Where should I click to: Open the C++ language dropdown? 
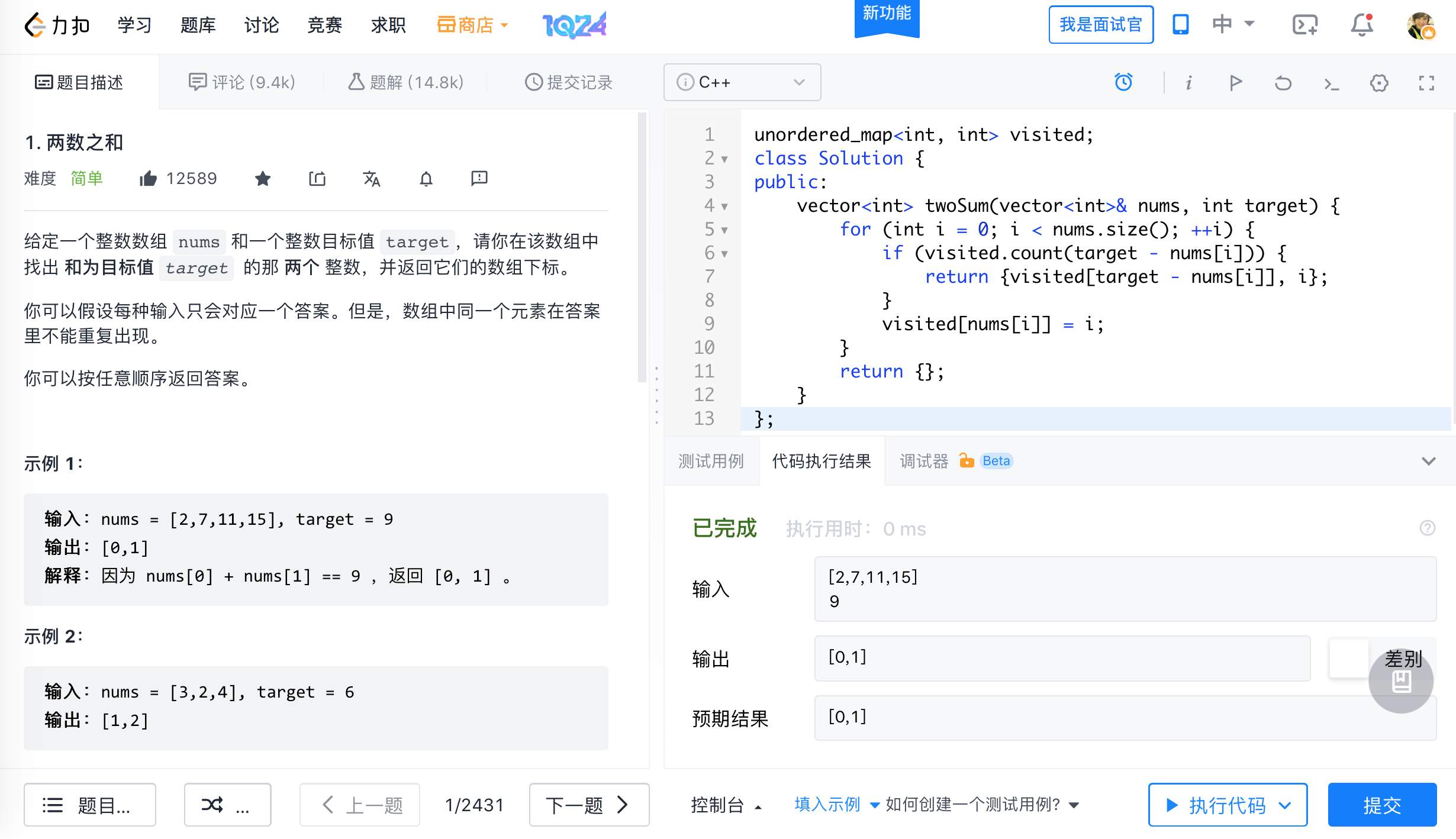tap(742, 82)
